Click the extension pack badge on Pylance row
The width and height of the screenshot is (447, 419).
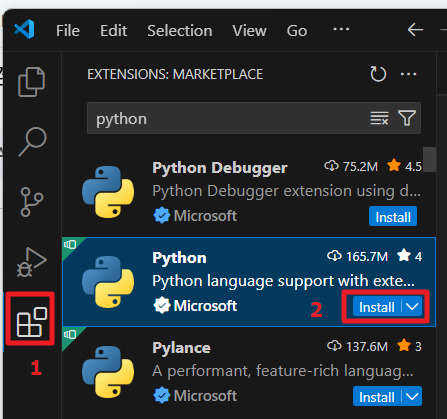click(70, 335)
